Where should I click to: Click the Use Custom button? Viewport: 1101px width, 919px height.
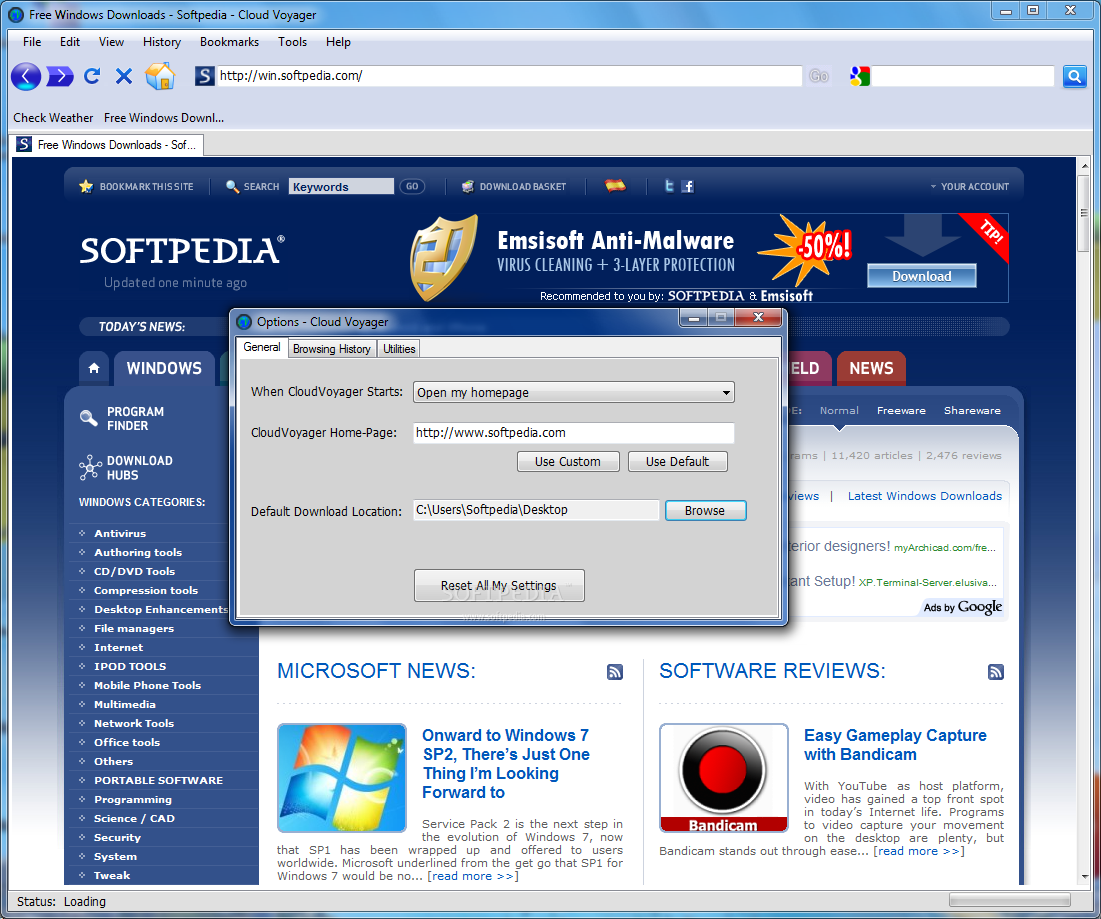pos(567,461)
